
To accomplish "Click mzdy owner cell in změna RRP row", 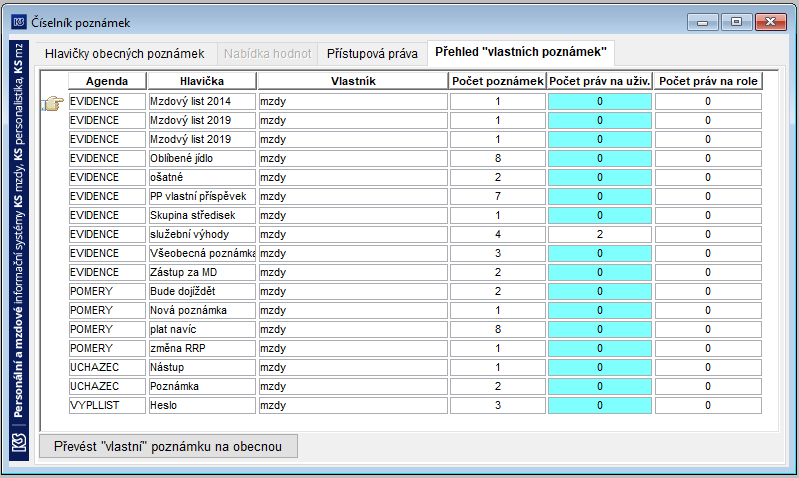I will click(x=353, y=348).
